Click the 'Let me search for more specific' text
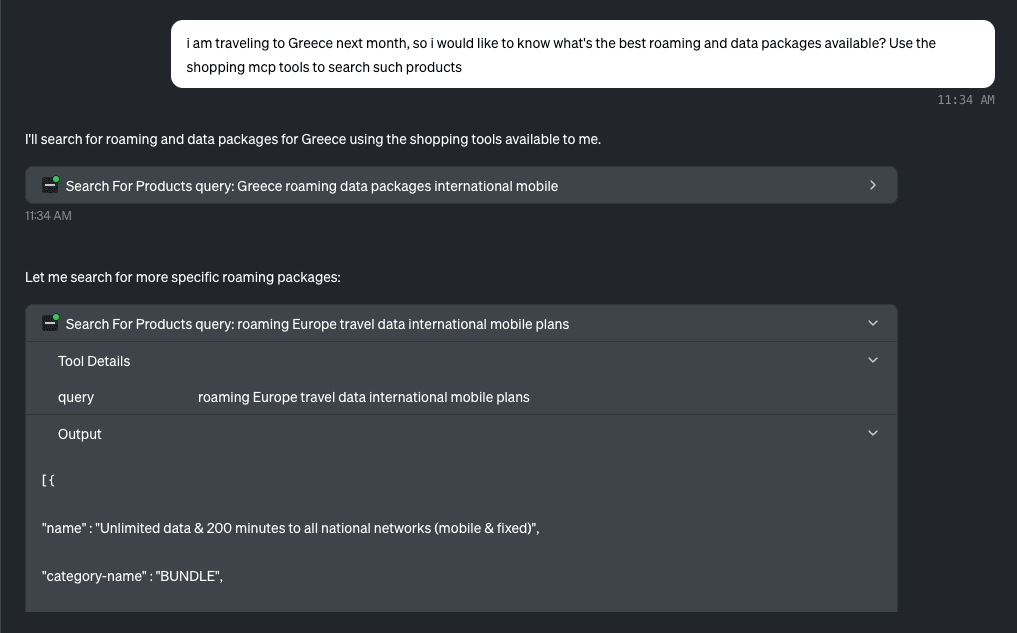 pos(182,277)
